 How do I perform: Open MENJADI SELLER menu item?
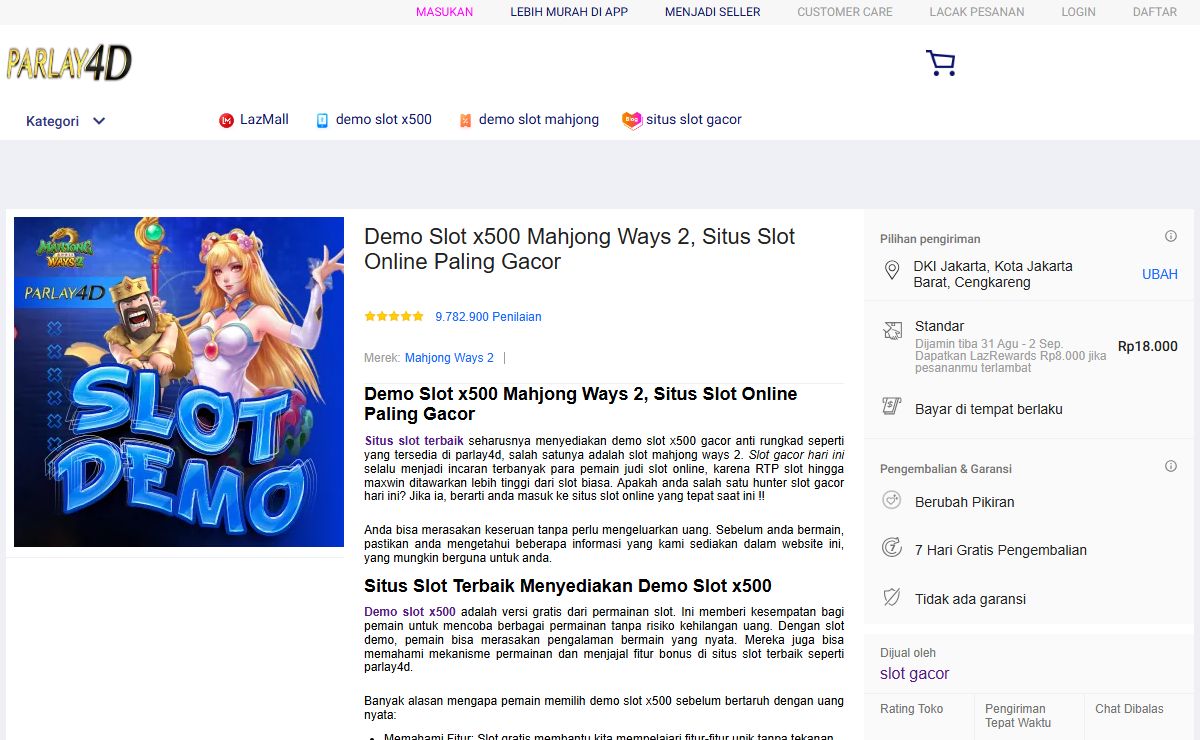click(x=713, y=12)
